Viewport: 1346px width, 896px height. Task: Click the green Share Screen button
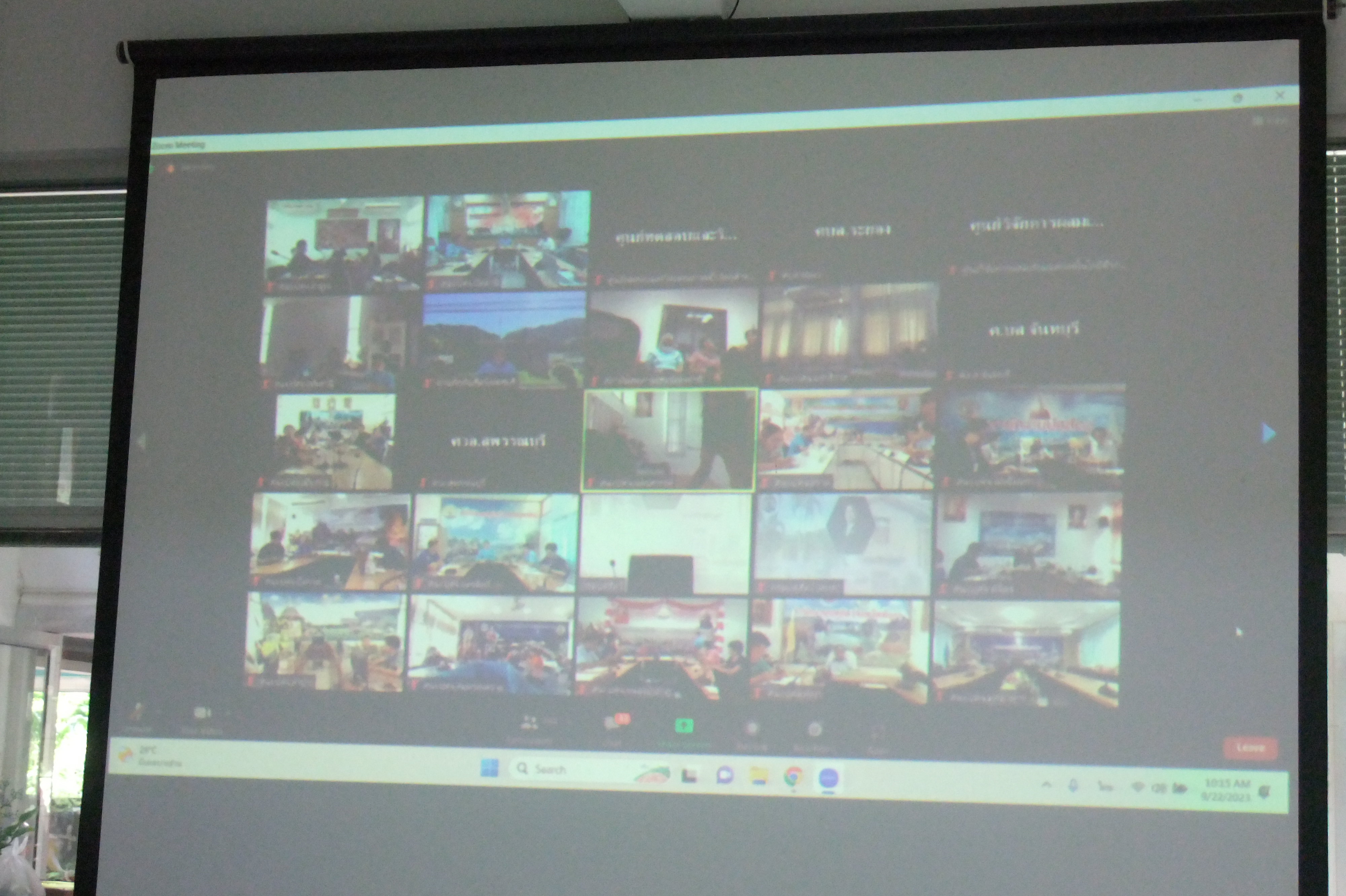point(684,733)
